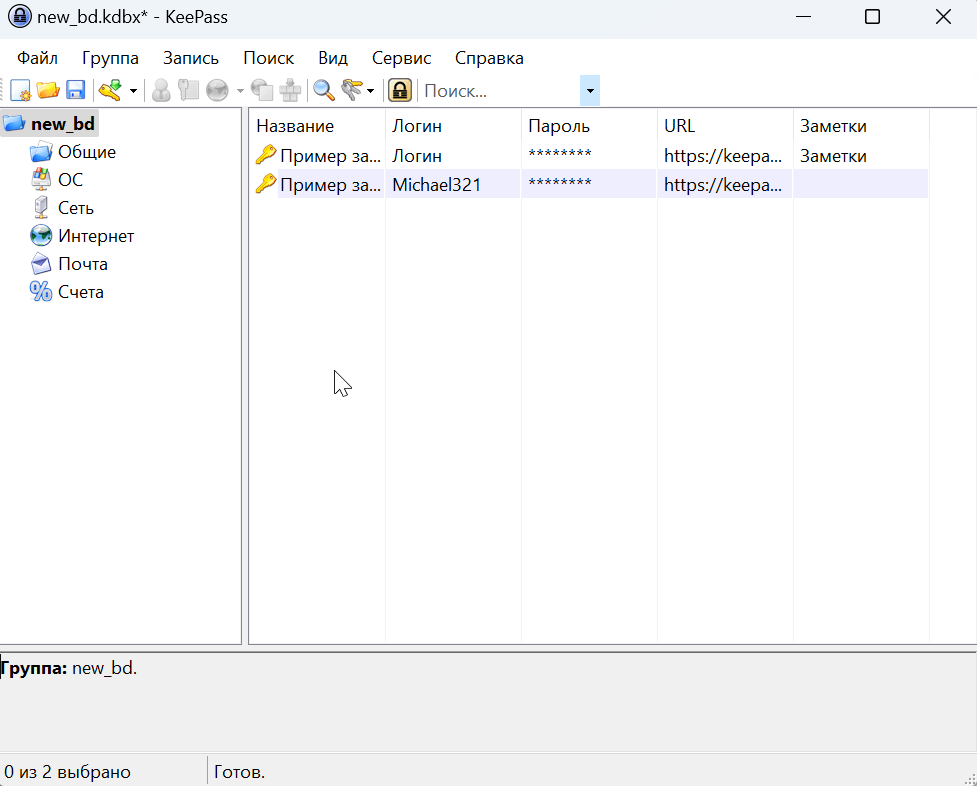Image resolution: width=977 pixels, height=786 pixels.
Task: Click the Show entries keys icon
Action: pos(352,90)
